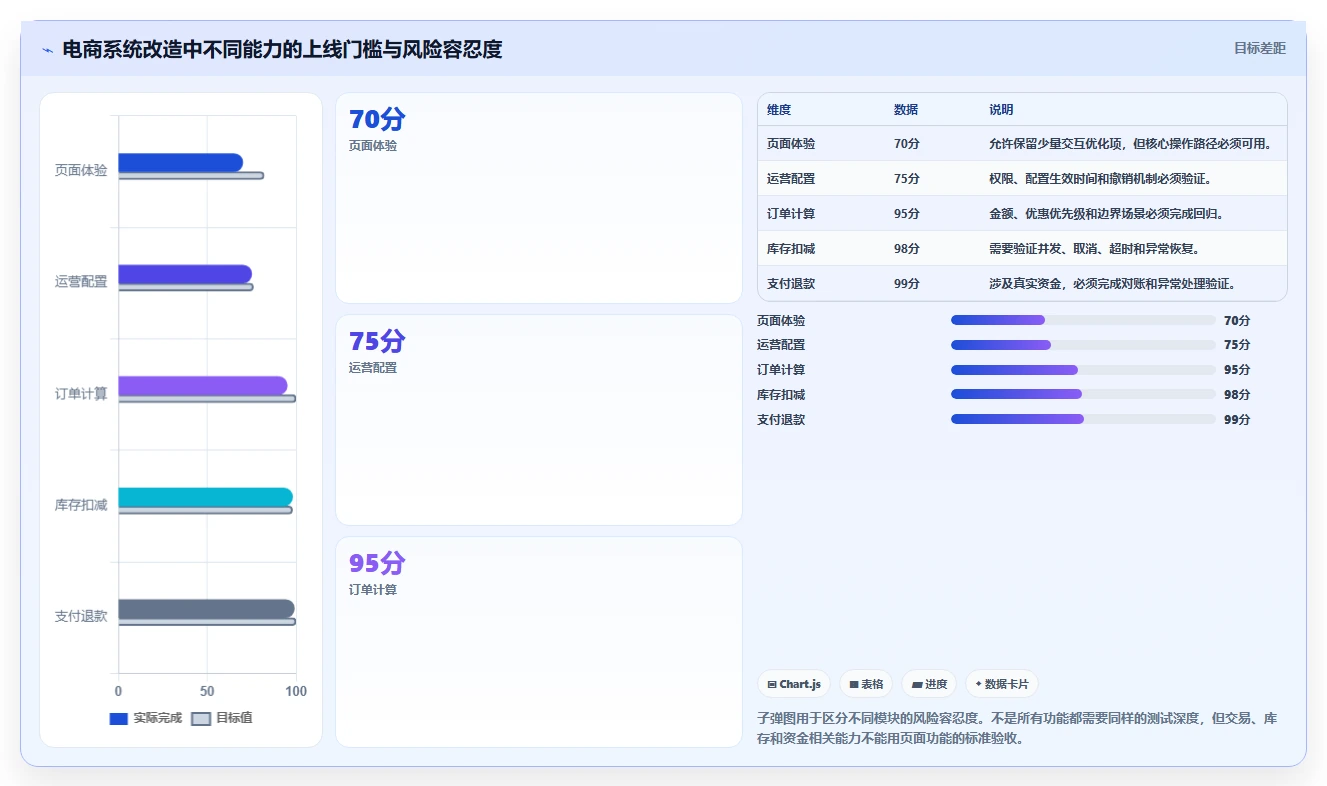The width and height of the screenshot is (1327, 786).
Task: Click the 支付退款 progress bar showing 99分
Action: [1083, 419]
